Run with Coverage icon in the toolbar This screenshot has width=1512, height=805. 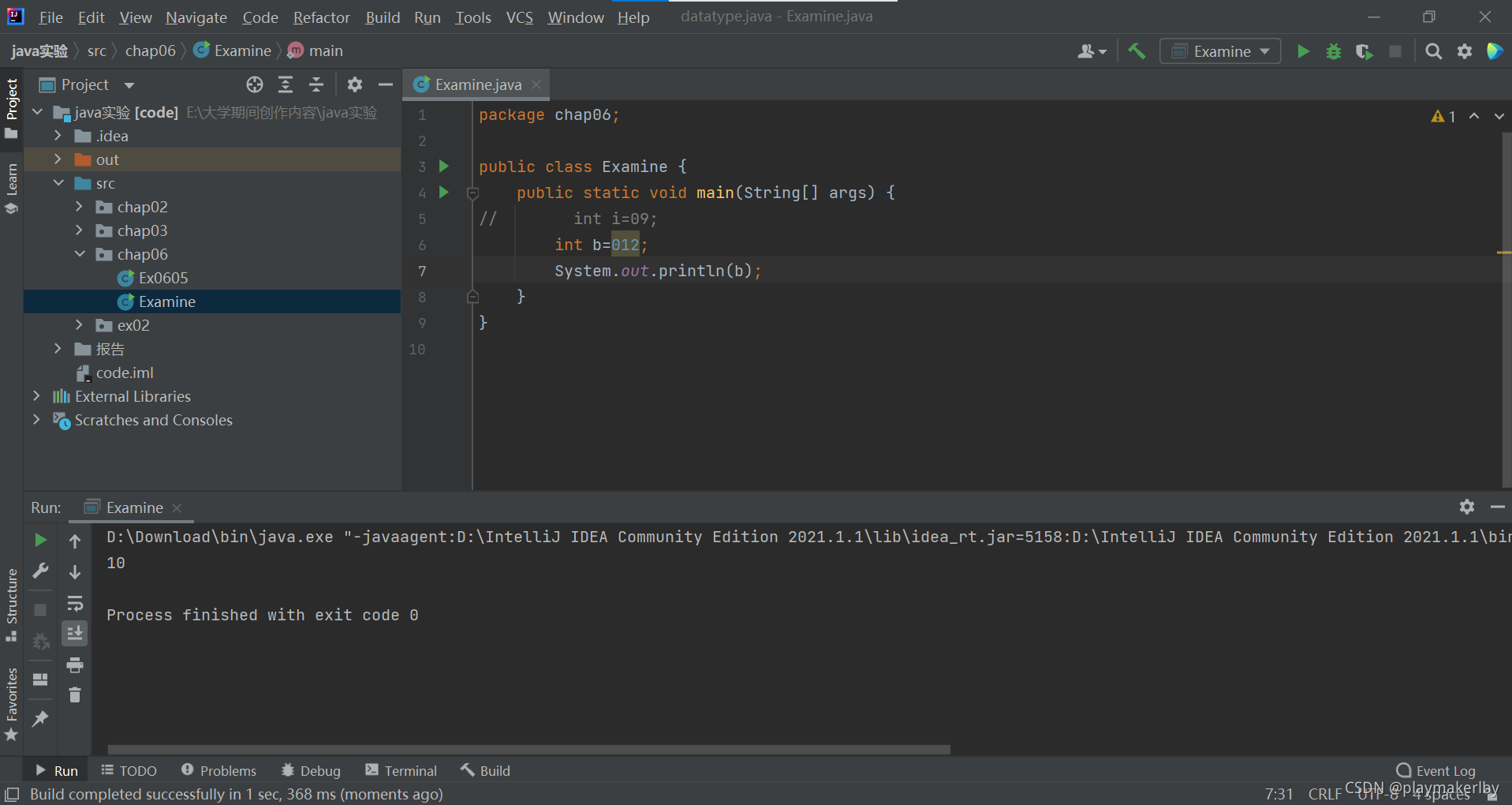coord(1364,51)
